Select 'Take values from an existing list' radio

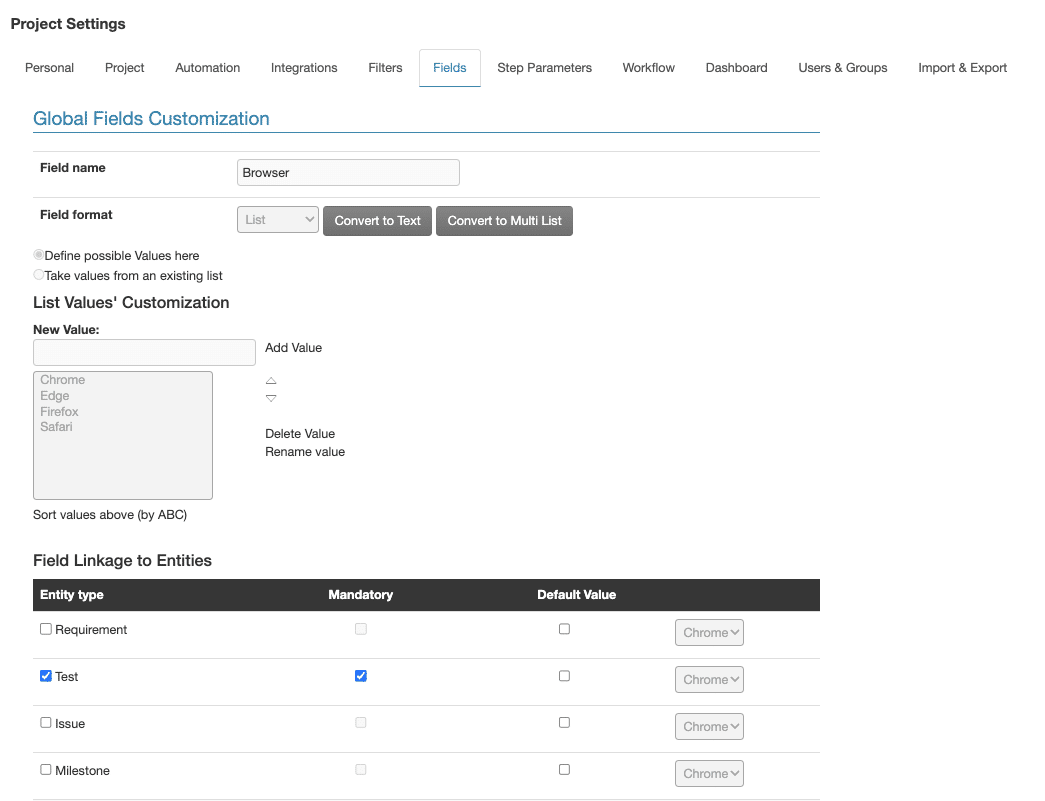click(x=39, y=275)
